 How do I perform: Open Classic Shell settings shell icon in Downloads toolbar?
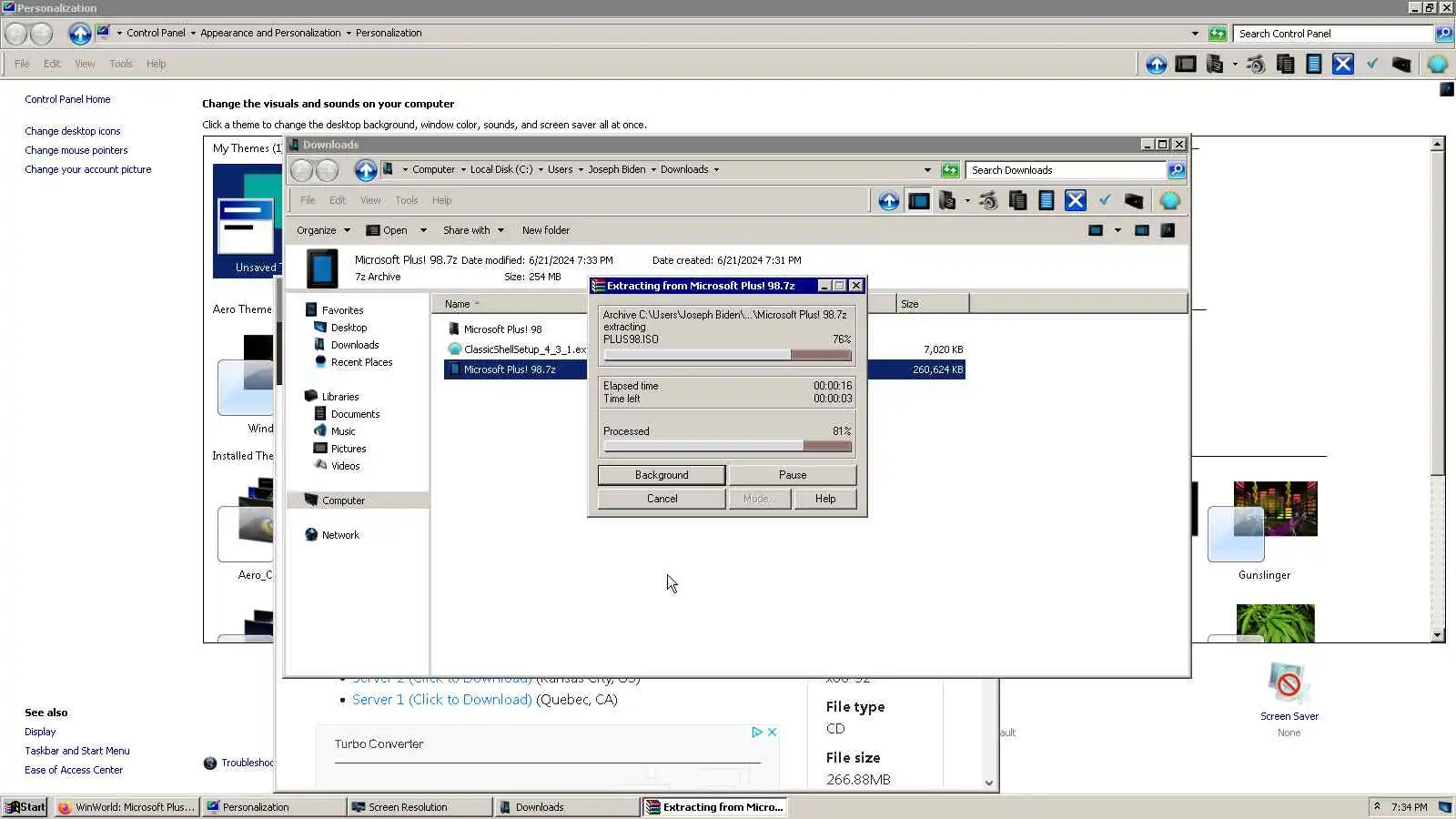tap(1170, 201)
